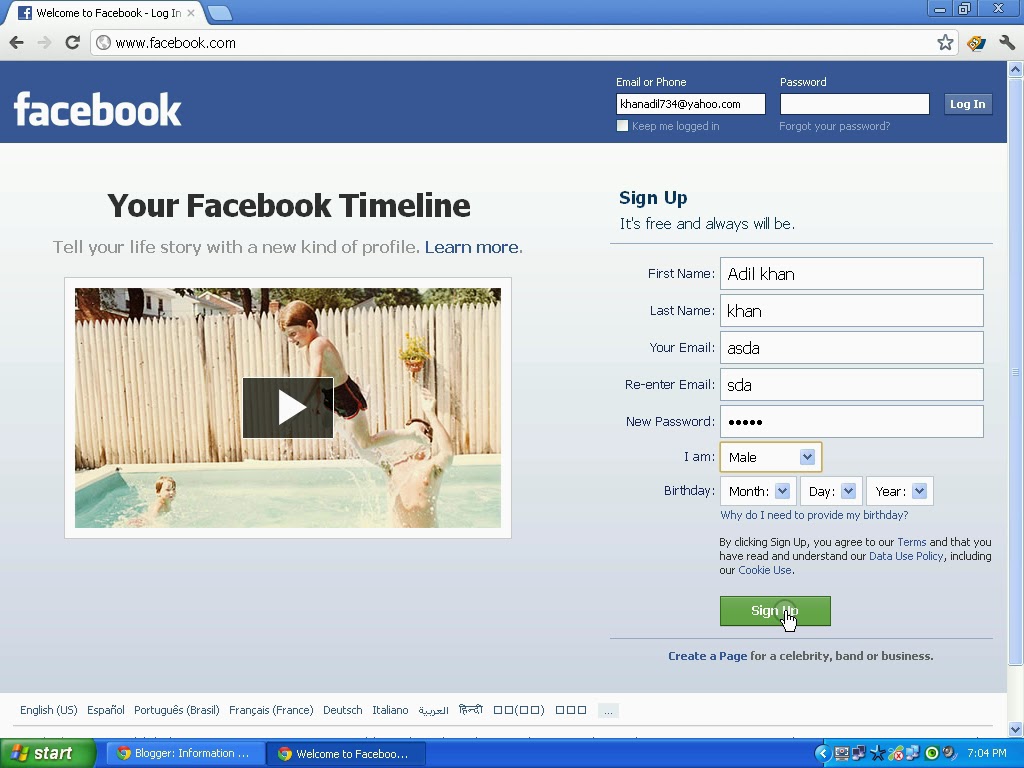1024x768 pixels.
Task: Click the blue star tray icon
Action: (877, 754)
